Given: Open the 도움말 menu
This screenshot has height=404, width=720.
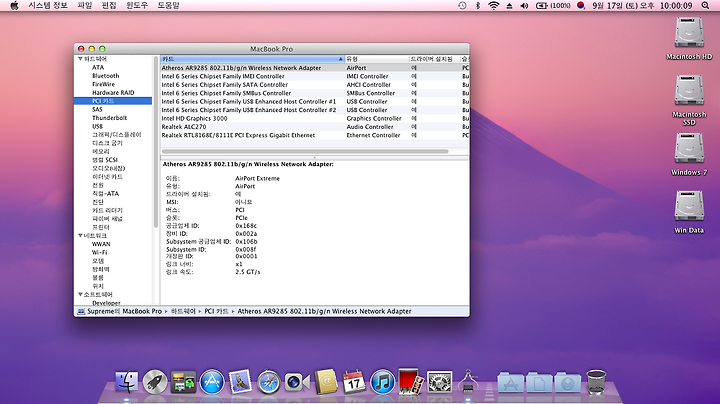Looking at the screenshot, I should tap(169, 6).
